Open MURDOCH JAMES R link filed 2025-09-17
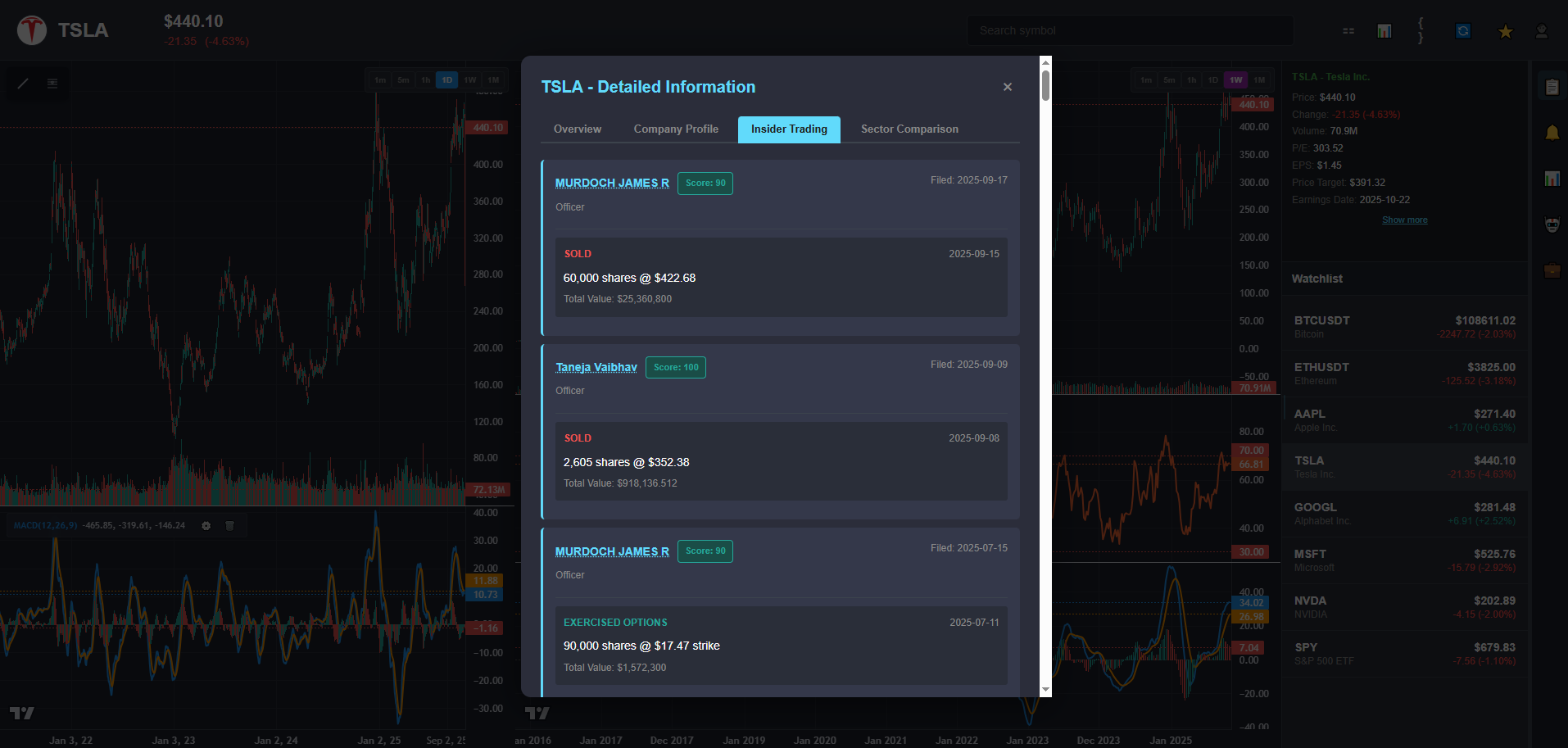Image resolution: width=1568 pixels, height=748 pixels. [x=612, y=183]
